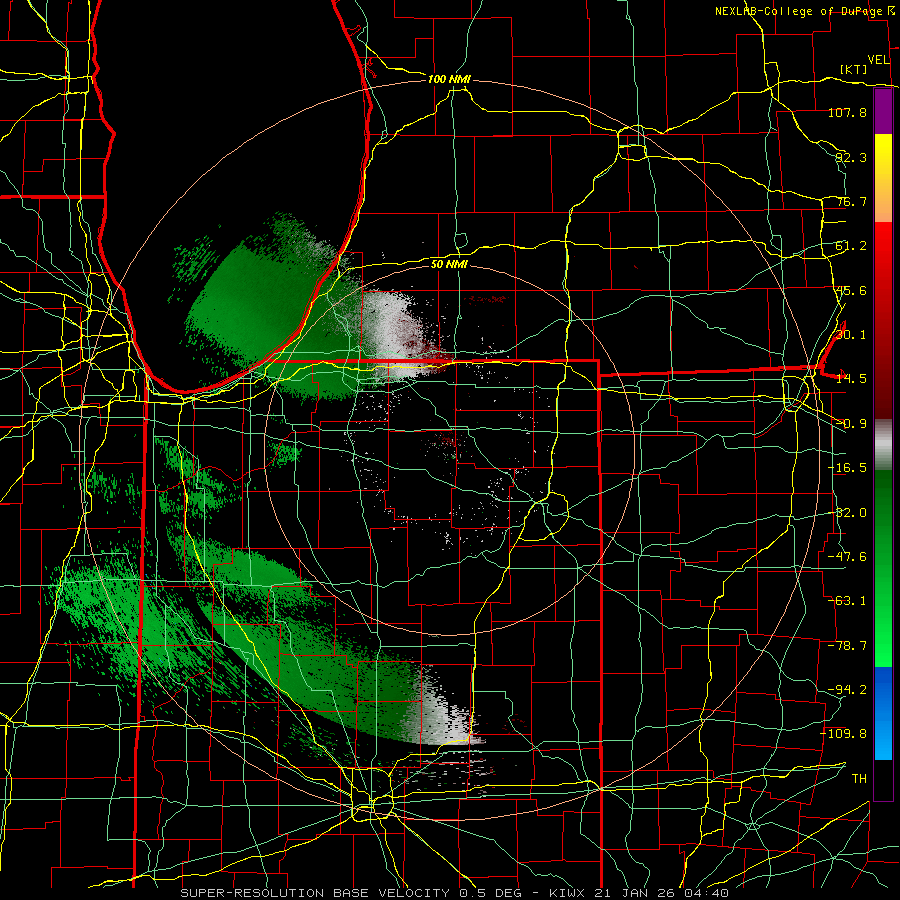Click the 100 NMI range ring label
This screenshot has height=900, width=900.
(449, 79)
